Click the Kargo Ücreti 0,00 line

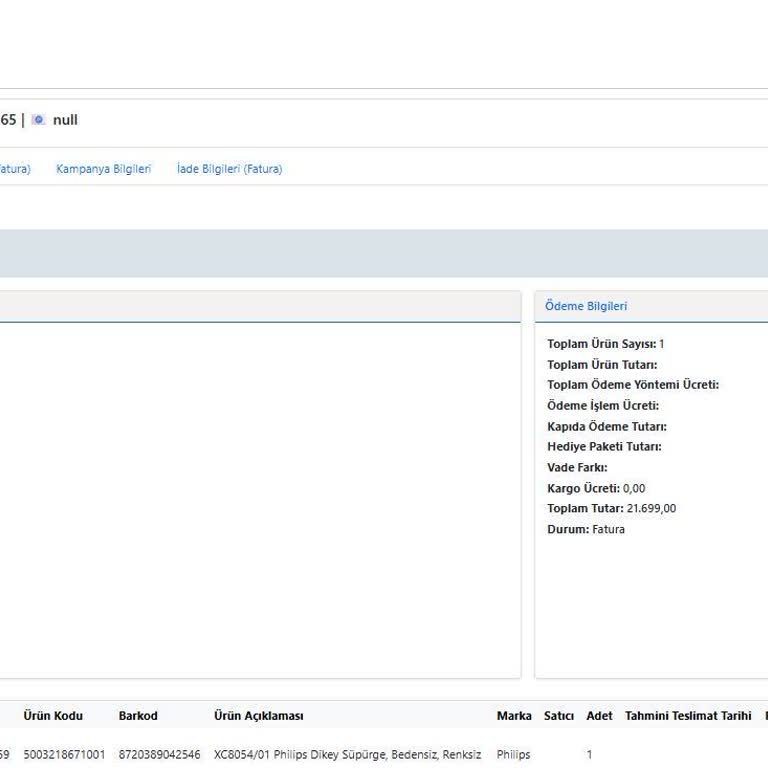coord(596,489)
